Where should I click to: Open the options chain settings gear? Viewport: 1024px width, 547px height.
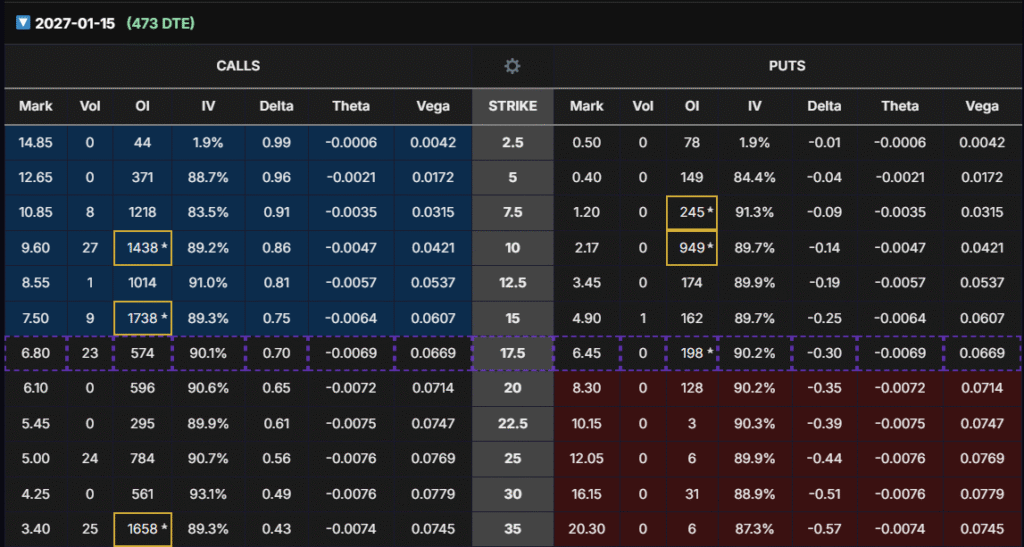click(512, 66)
